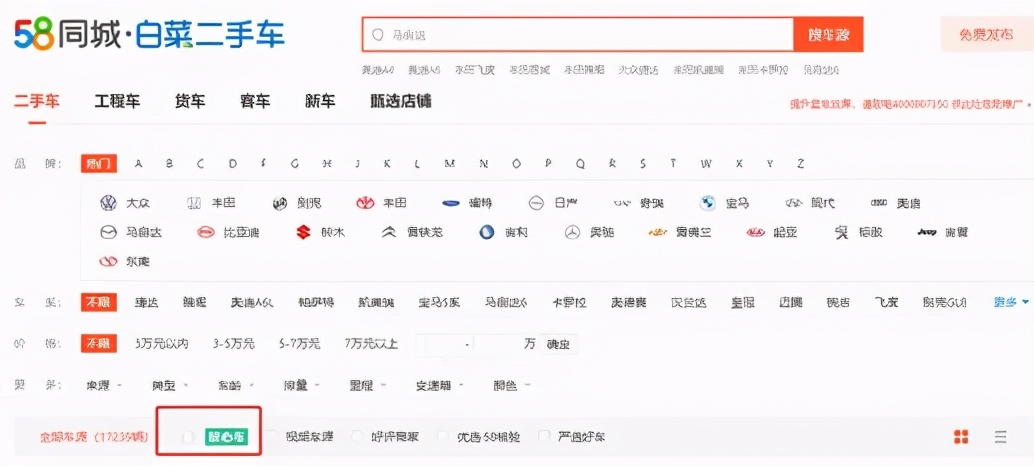The width and height of the screenshot is (1034, 466).
Task: Open the 客车 tab
Action: (255, 102)
